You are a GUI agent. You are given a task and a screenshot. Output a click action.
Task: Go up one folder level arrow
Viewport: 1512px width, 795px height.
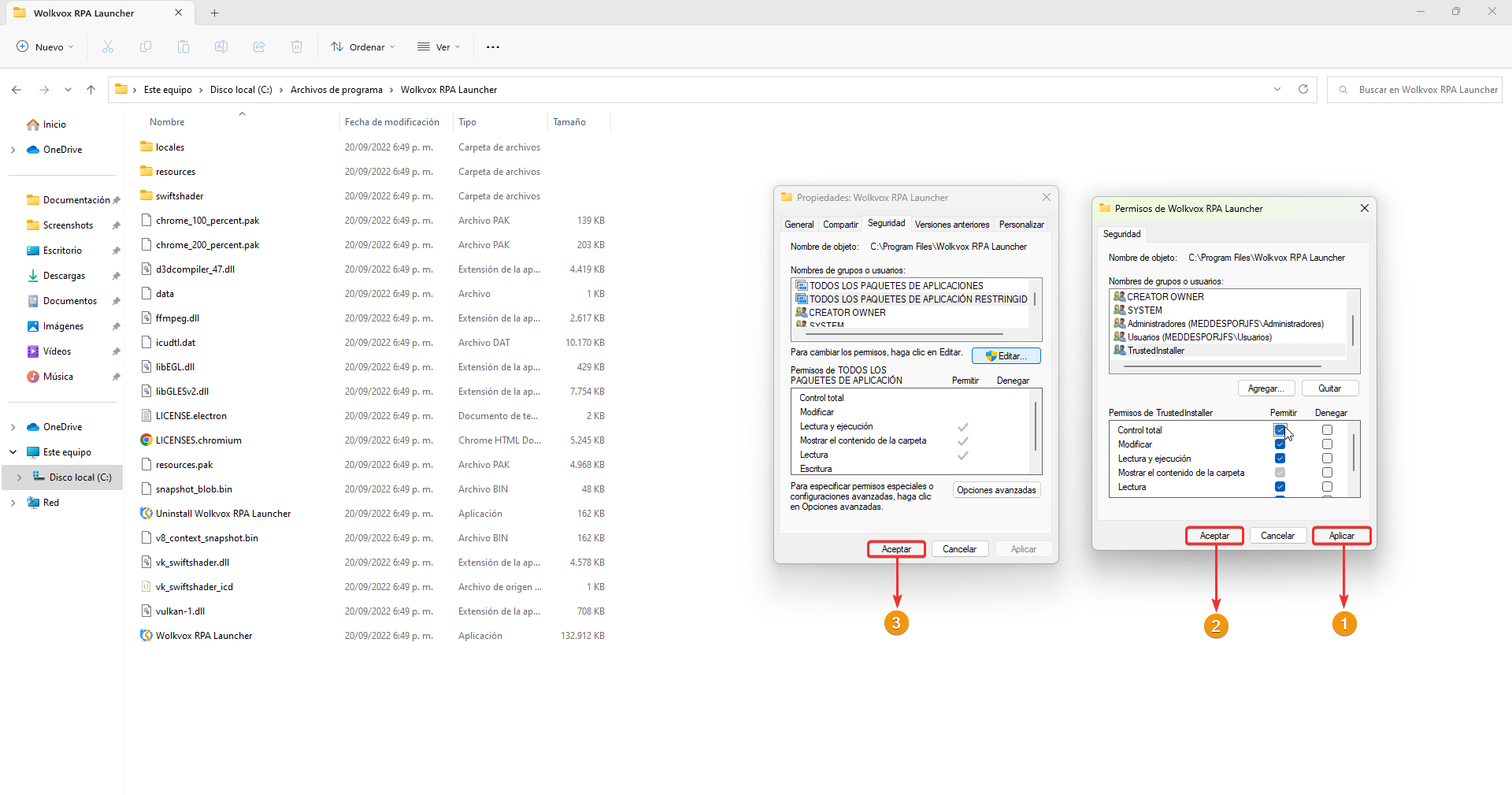[91, 90]
